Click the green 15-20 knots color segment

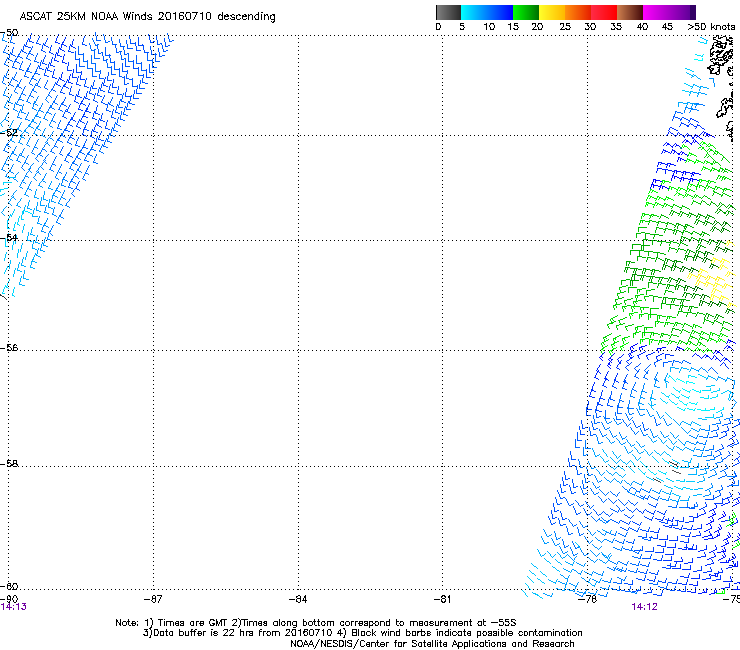(x=526, y=12)
